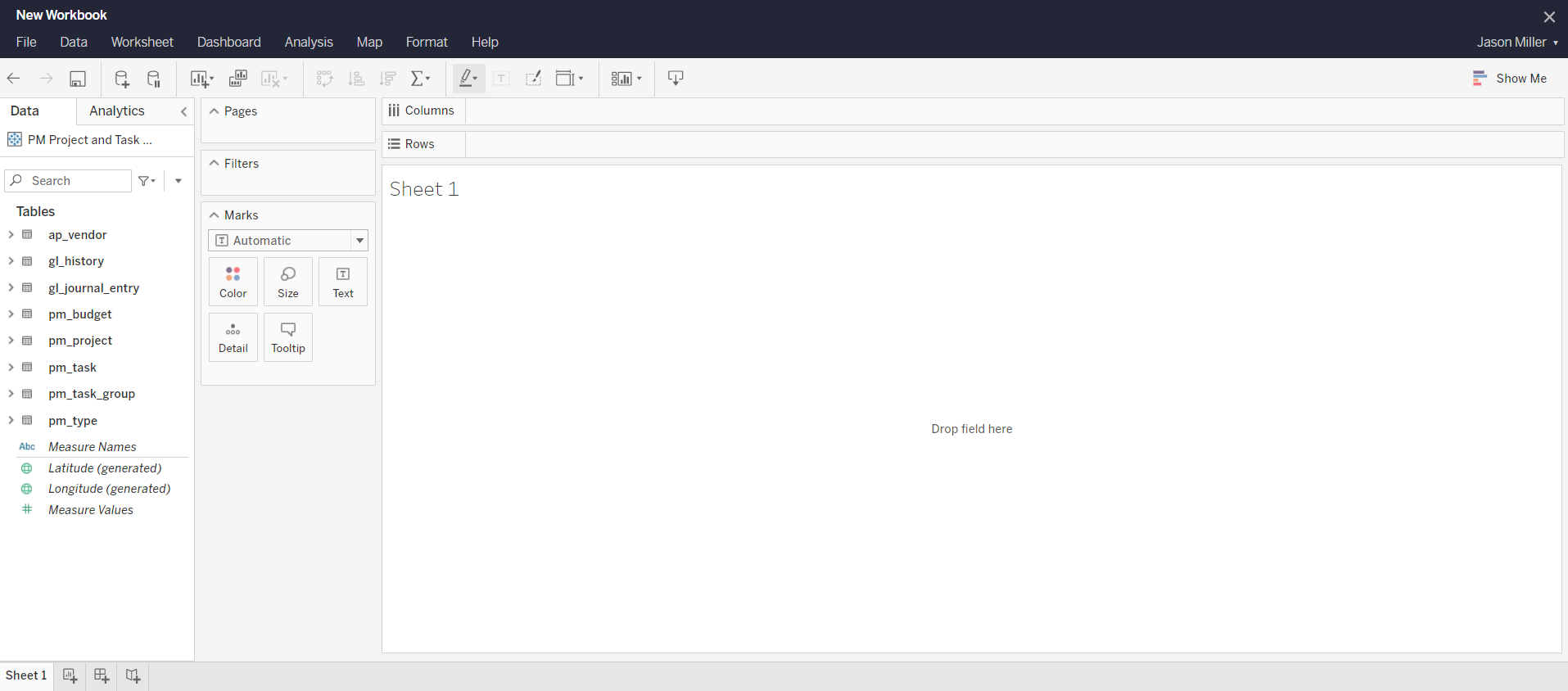
Task: Open the Analysis menu
Action: pos(309,42)
